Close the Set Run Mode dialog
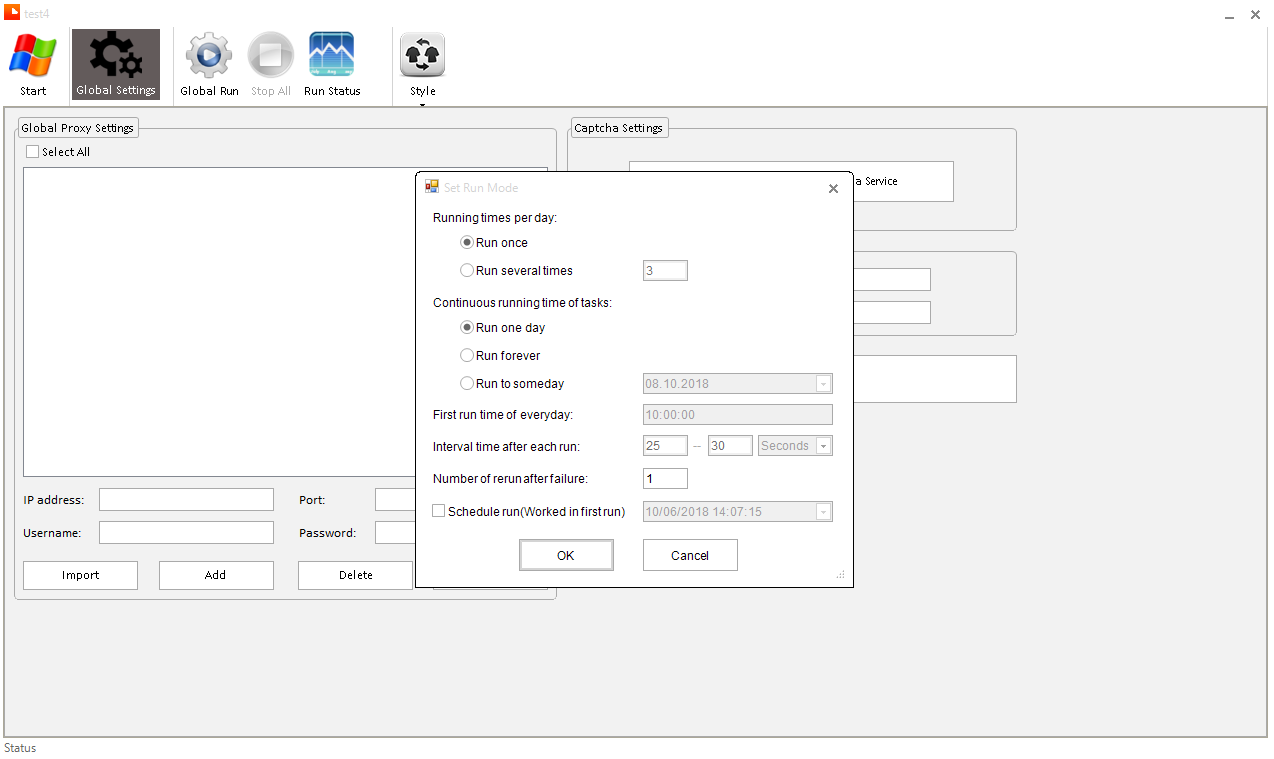Viewport: 1274px width, 759px height. point(833,188)
